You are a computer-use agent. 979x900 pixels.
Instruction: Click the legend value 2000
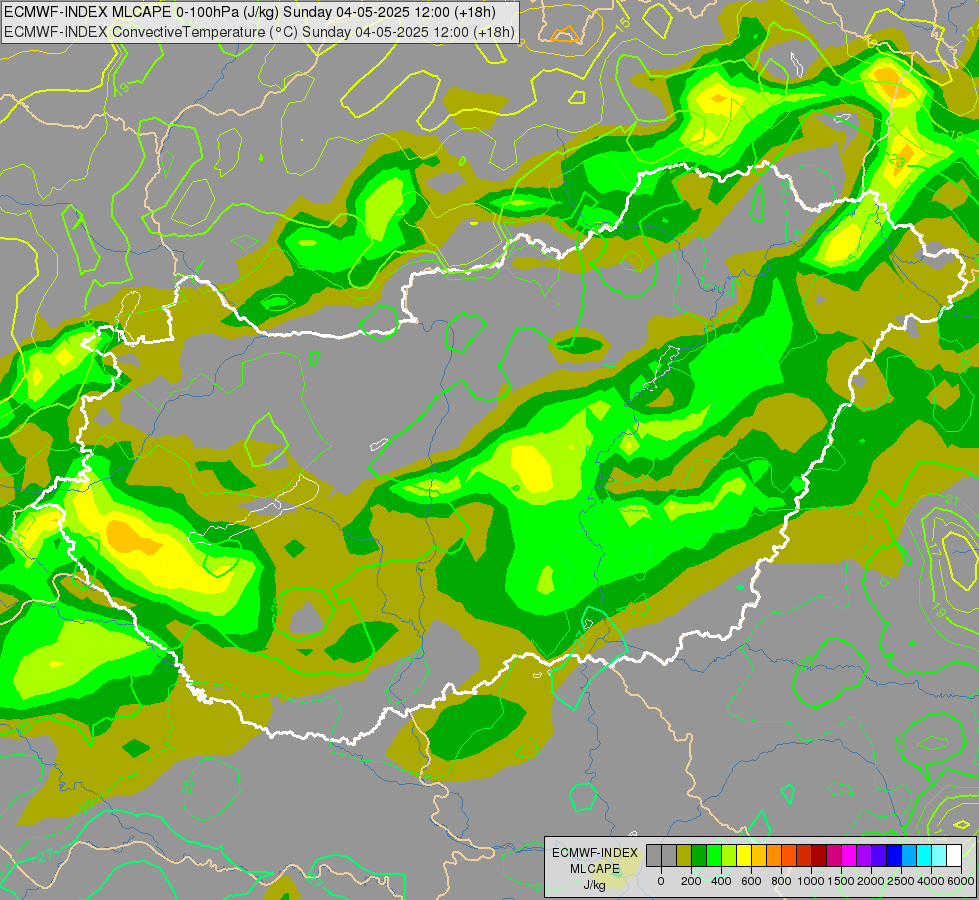[872, 881]
